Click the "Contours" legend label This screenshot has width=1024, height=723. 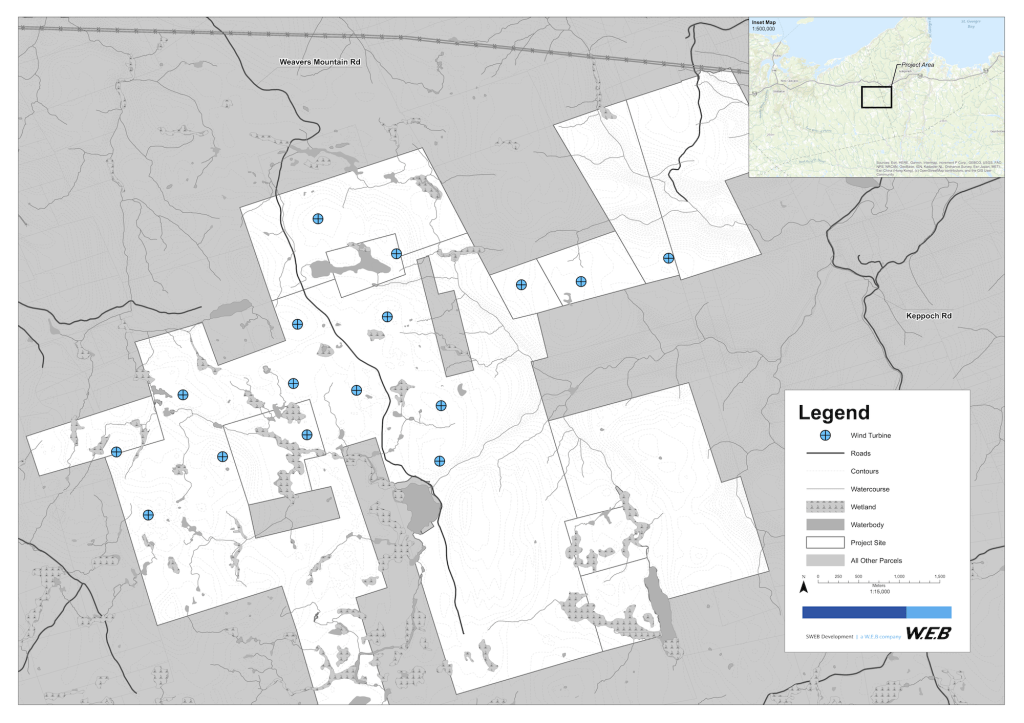(x=864, y=471)
